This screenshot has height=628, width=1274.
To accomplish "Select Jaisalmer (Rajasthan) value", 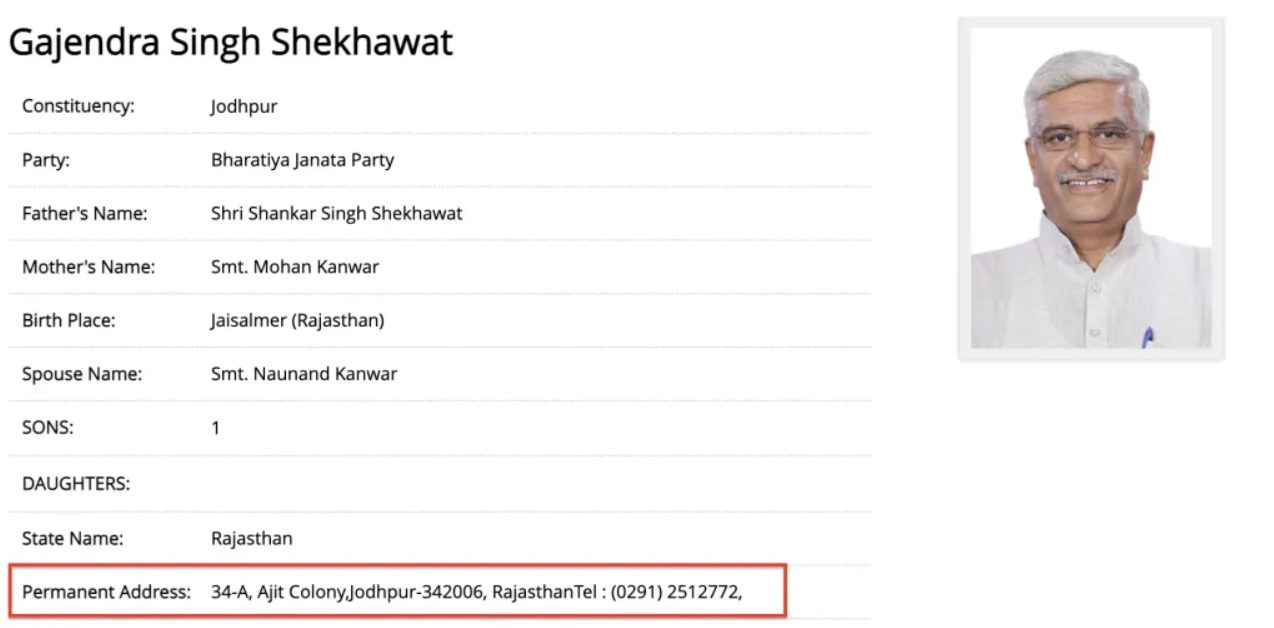I will [x=298, y=321].
